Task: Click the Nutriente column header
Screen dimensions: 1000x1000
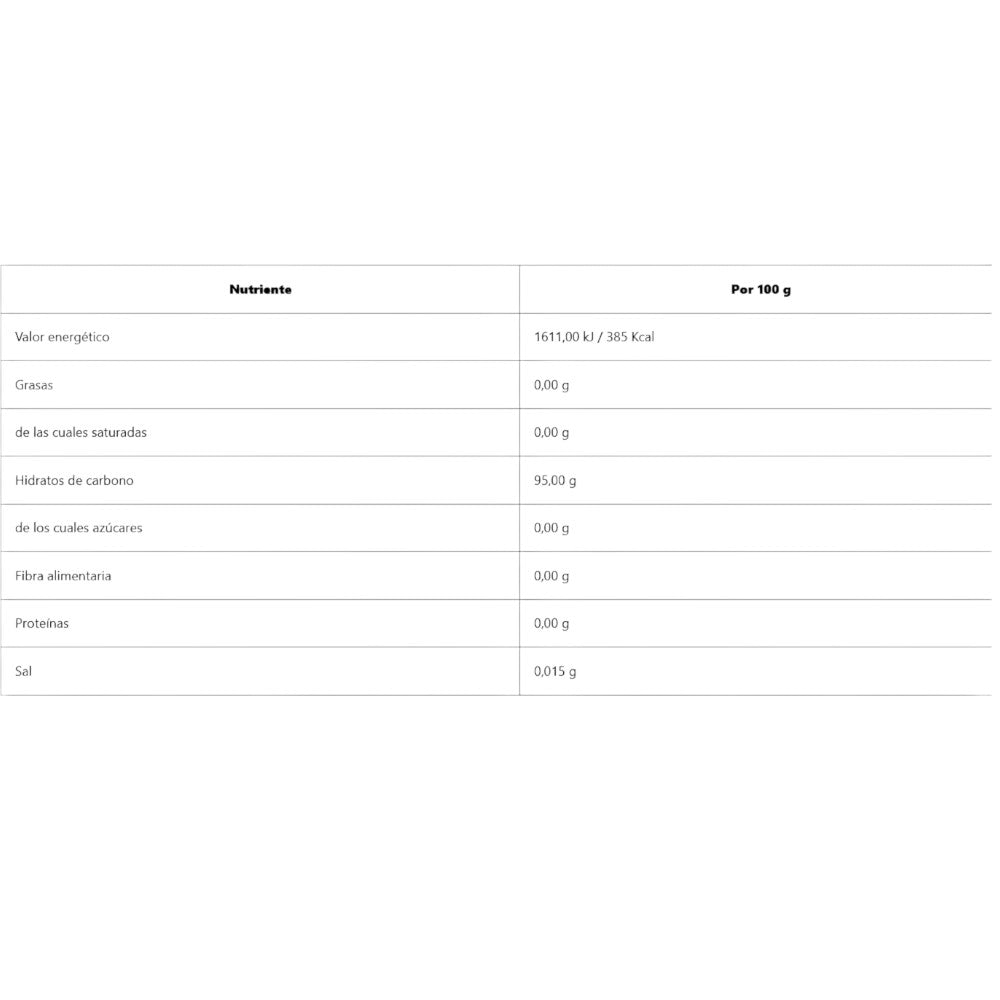Action: pyautogui.click(x=260, y=289)
